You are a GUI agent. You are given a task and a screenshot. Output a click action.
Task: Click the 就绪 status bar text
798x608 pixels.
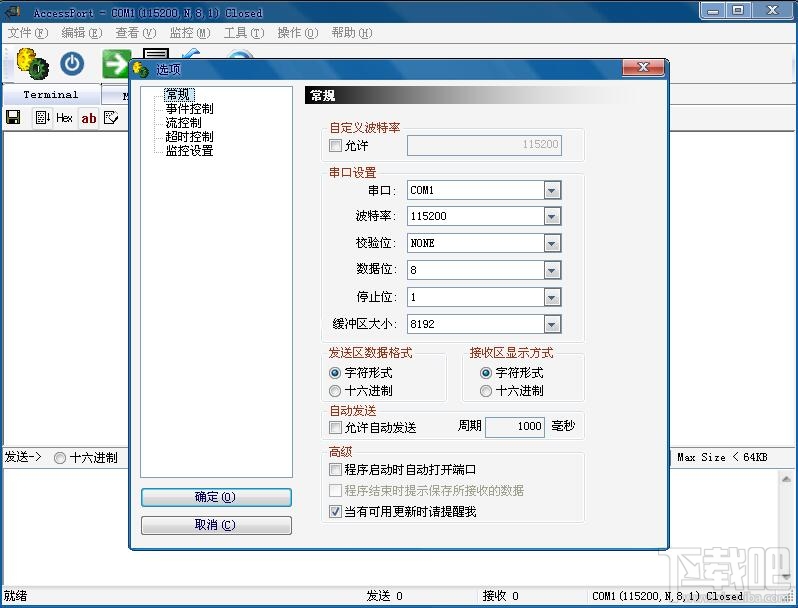[x=15, y=596]
